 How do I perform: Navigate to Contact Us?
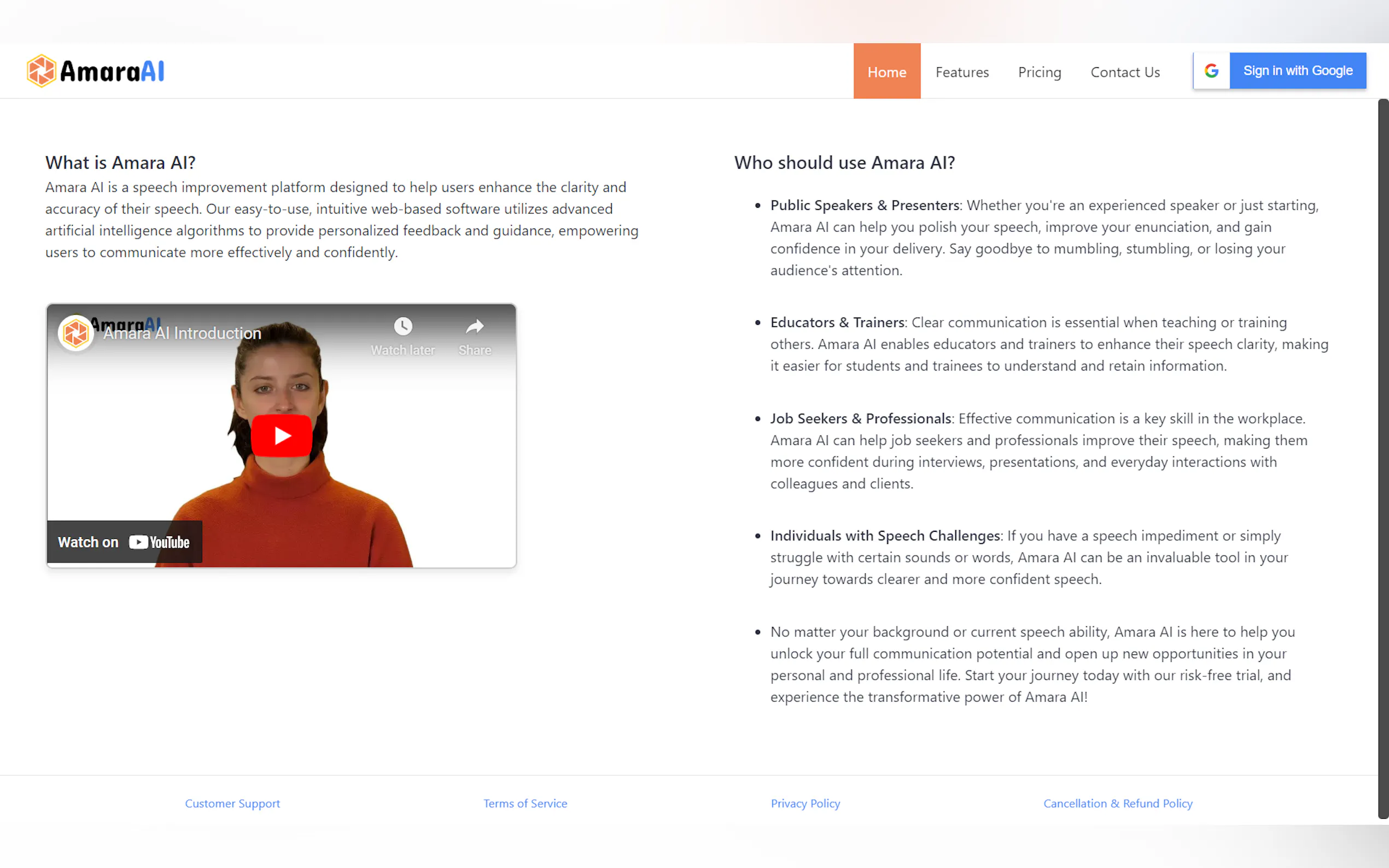click(1125, 72)
